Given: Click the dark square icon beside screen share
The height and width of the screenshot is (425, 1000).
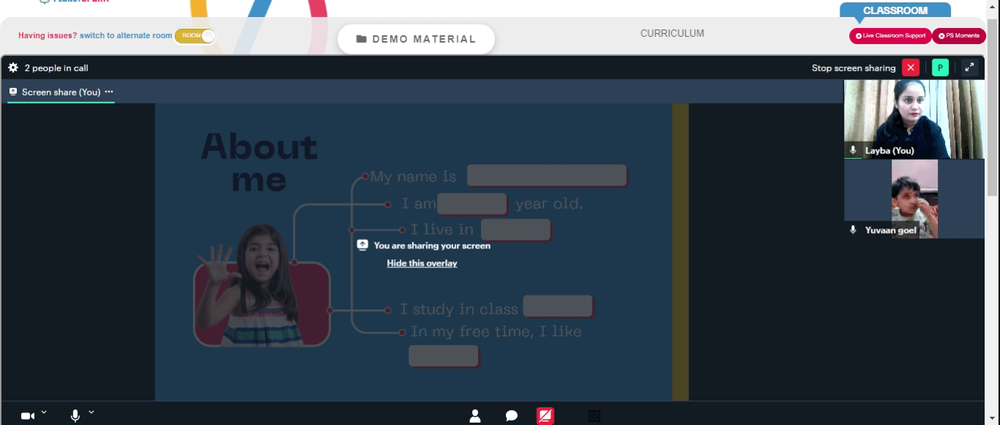Looking at the screenshot, I should 594,416.
